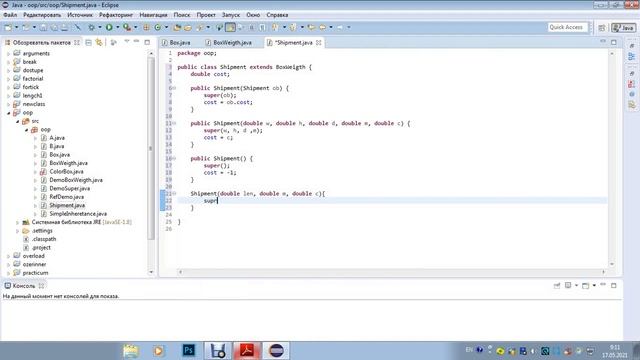Start Debug with the bug icon
Viewport: 640px width, 360px height.
click(x=91, y=27)
